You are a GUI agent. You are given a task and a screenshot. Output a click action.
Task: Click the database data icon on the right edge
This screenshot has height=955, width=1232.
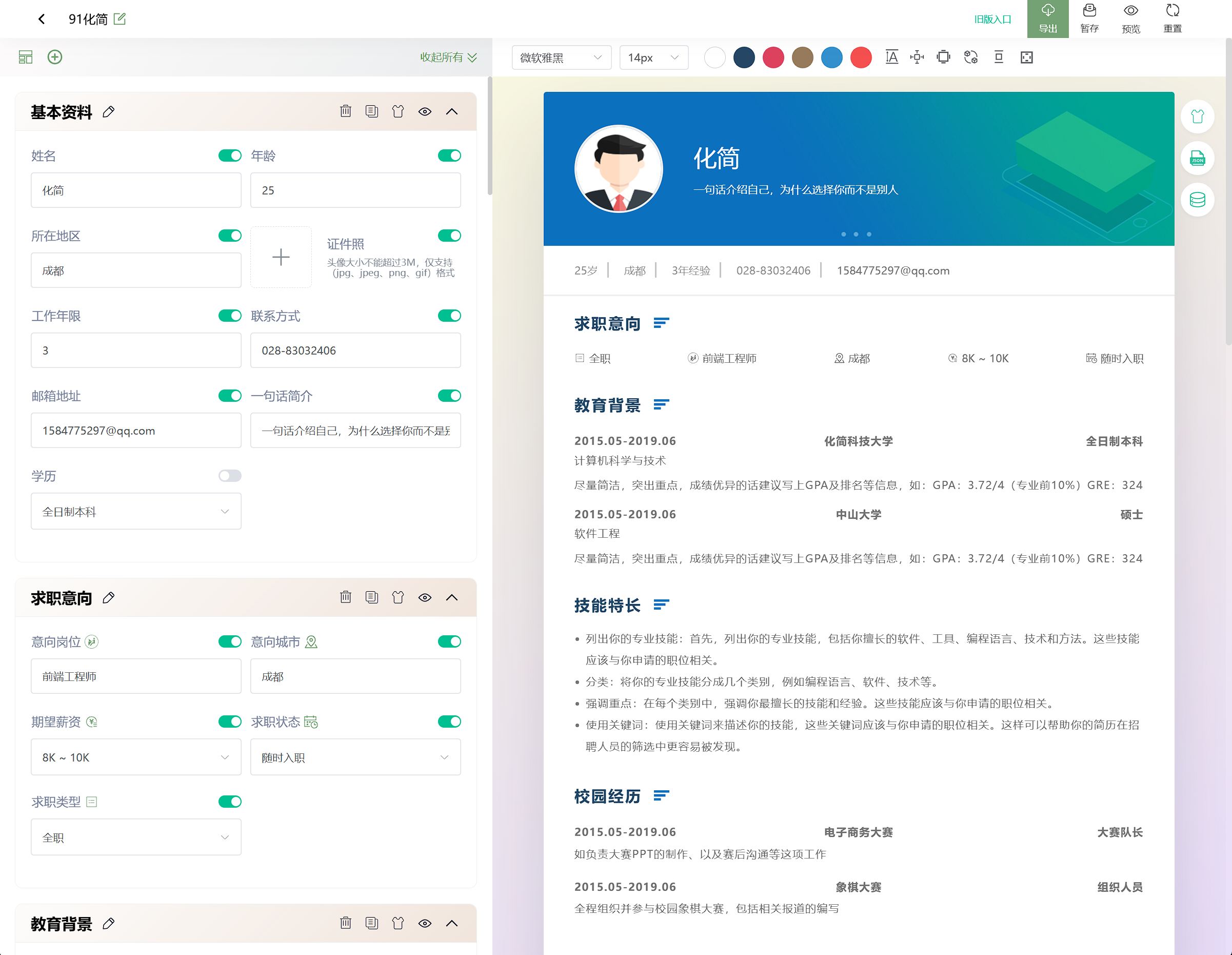1198,199
